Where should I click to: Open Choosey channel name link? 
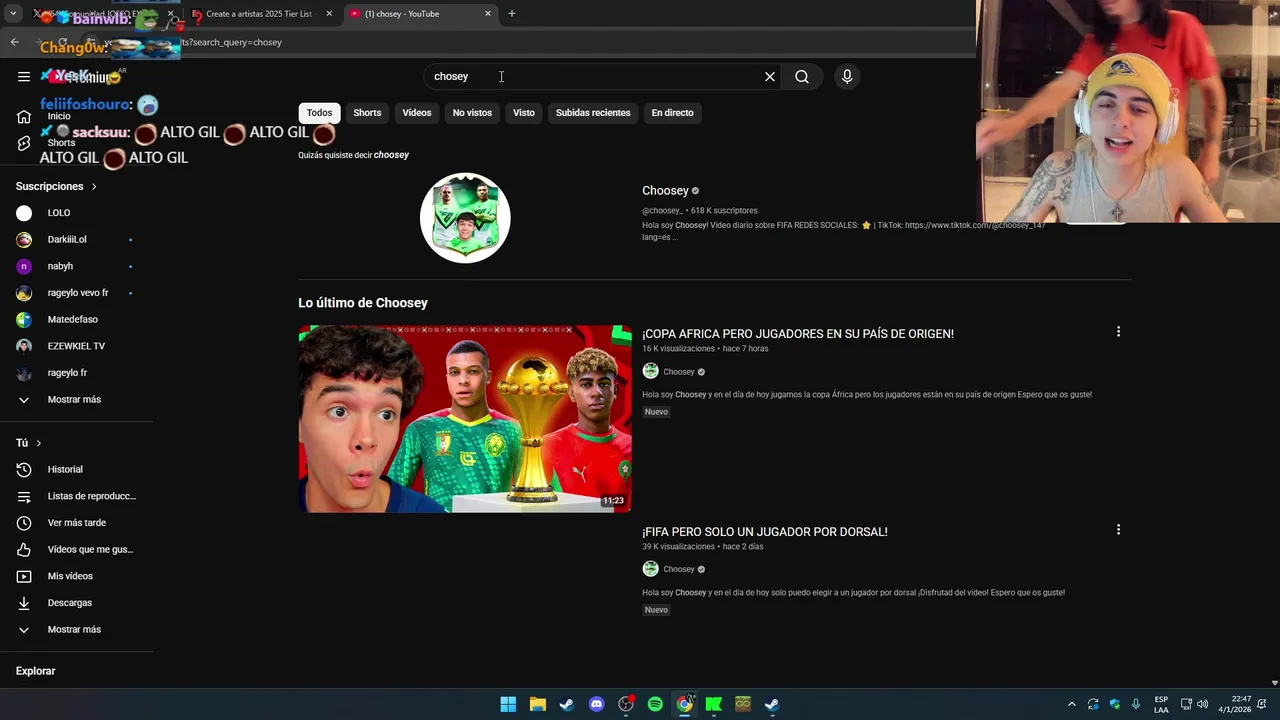click(x=666, y=190)
